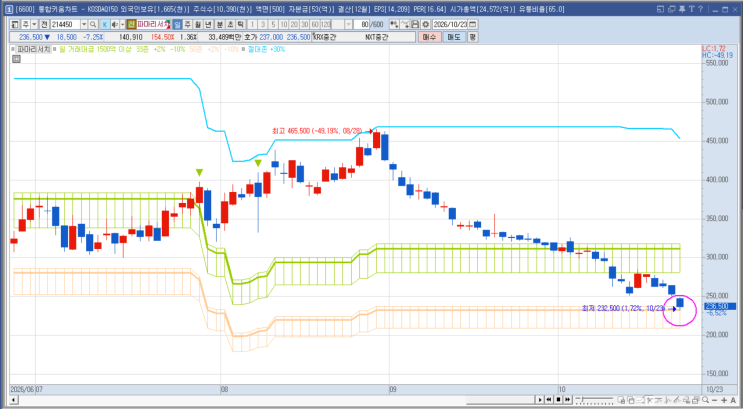Click the chart zoom slider in the bottom bar
The height and width of the screenshot is (409, 743).
[x=594, y=400]
